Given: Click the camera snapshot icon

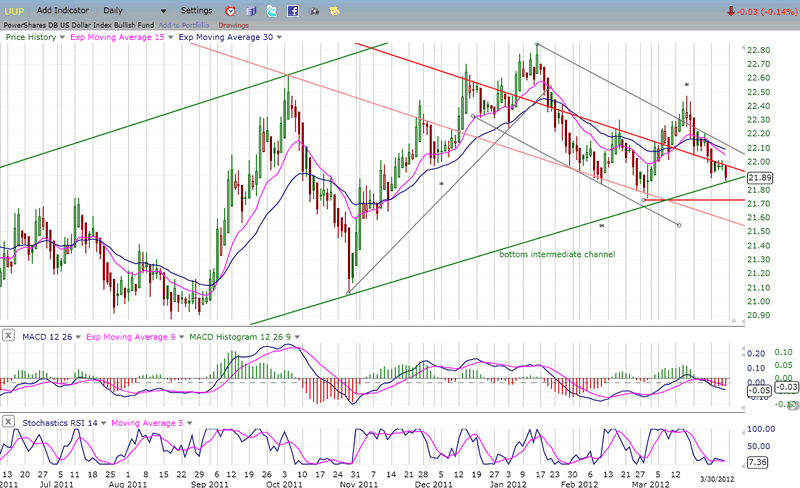Looking at the screenshot, I should pyautogui.click(x=316, y=10).
